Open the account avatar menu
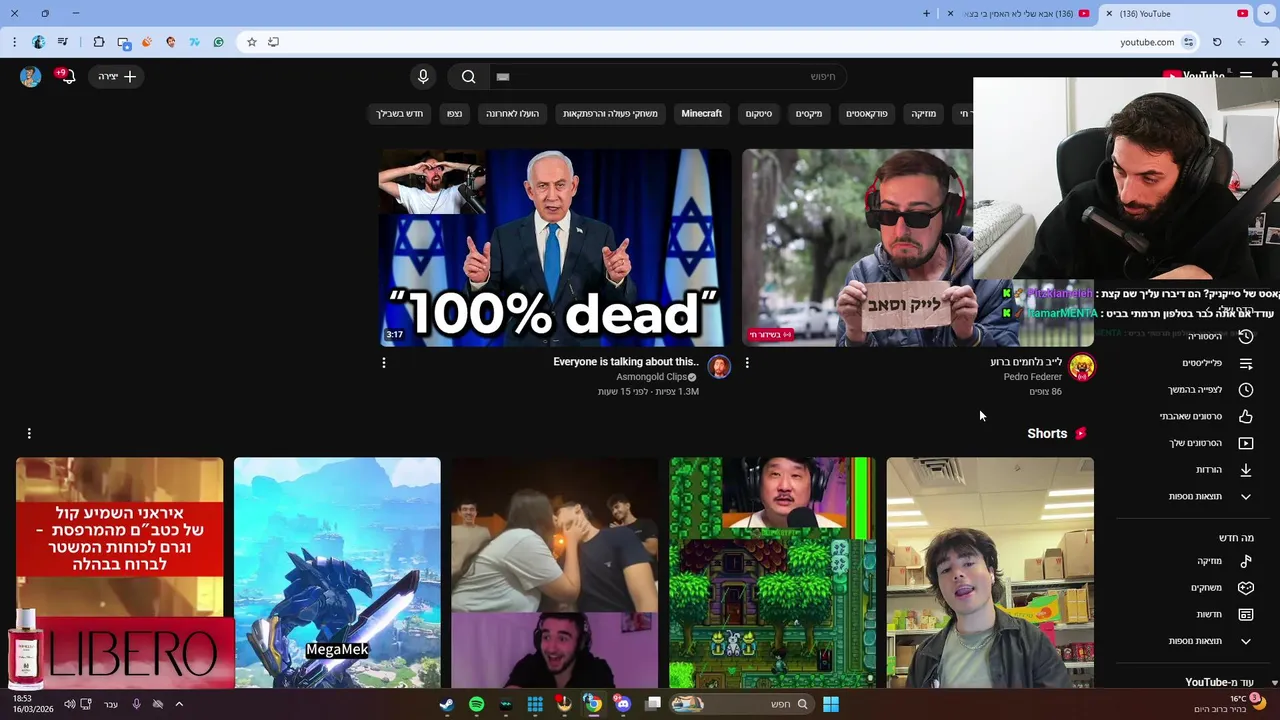 pyautogui.click(x=30, y=77)
